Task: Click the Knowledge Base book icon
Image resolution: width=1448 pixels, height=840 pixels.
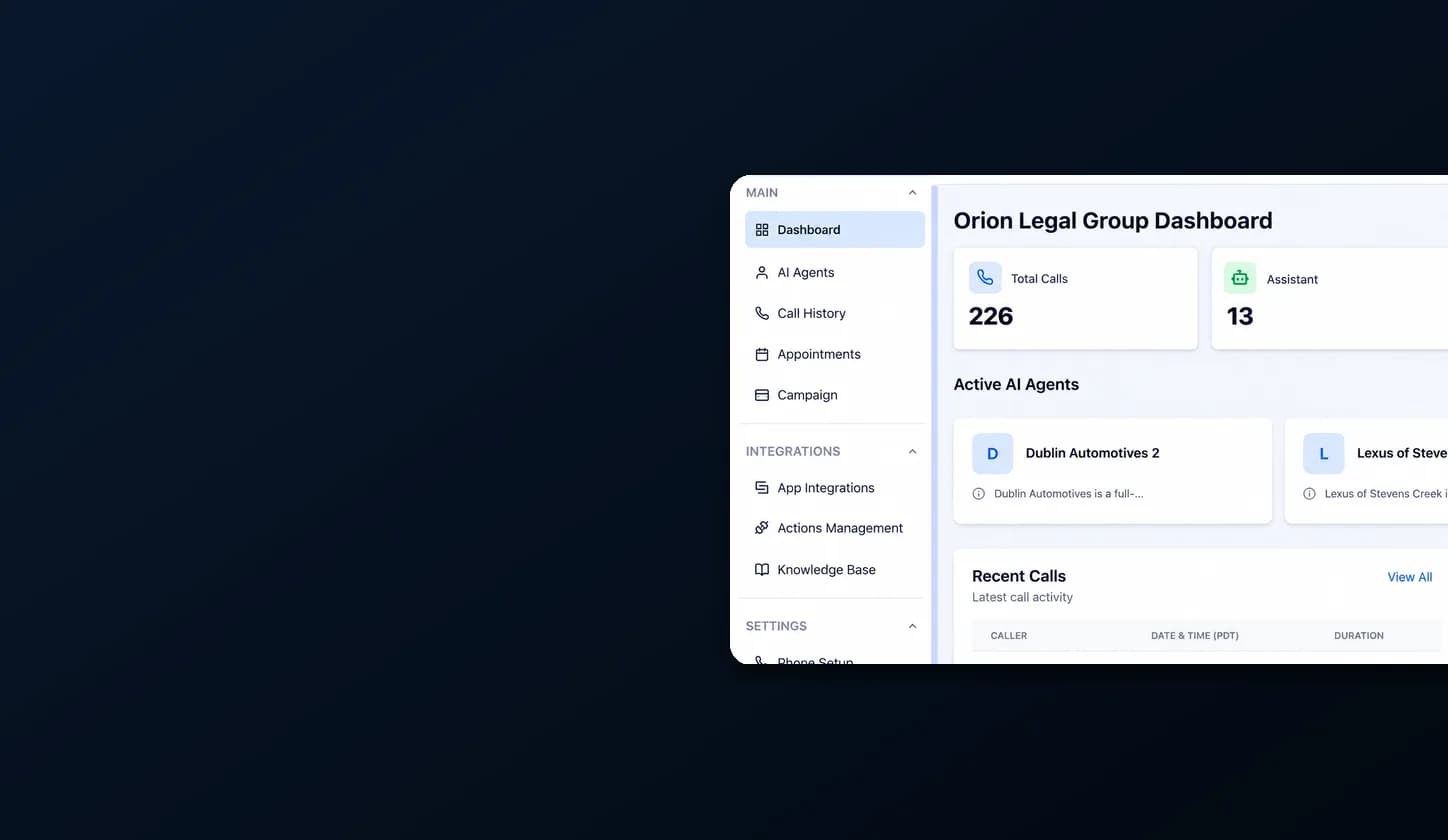Action: [762, 570]
